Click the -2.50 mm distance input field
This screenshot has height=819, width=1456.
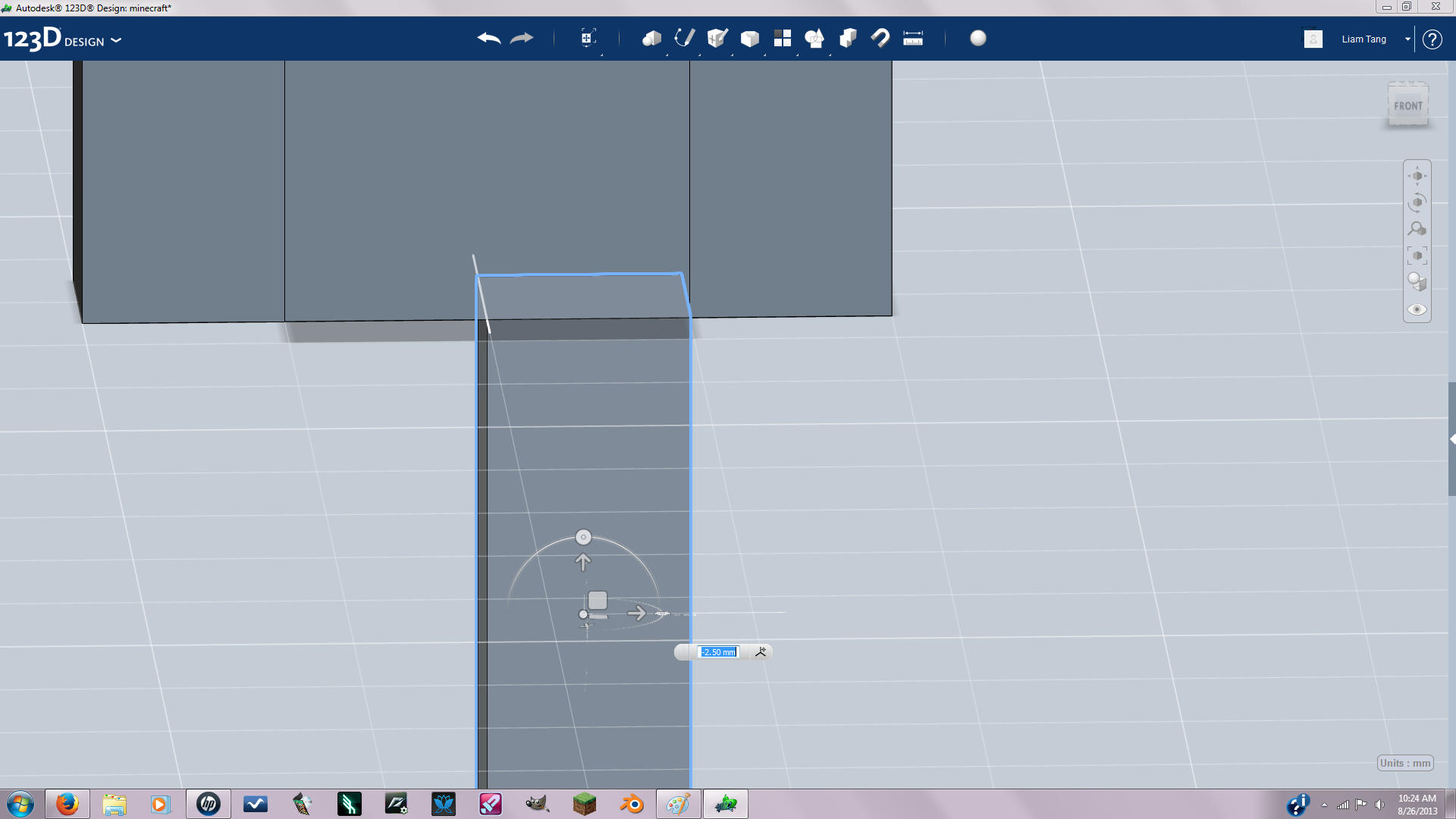coord(718,652)
